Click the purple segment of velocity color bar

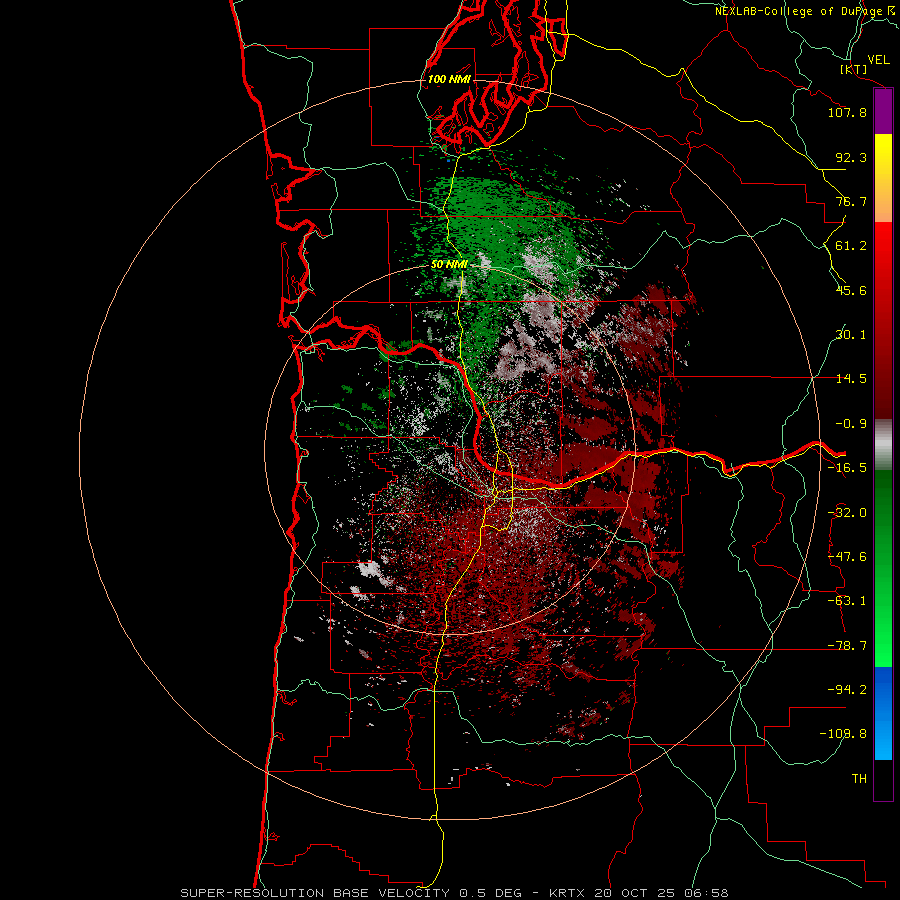883,112
